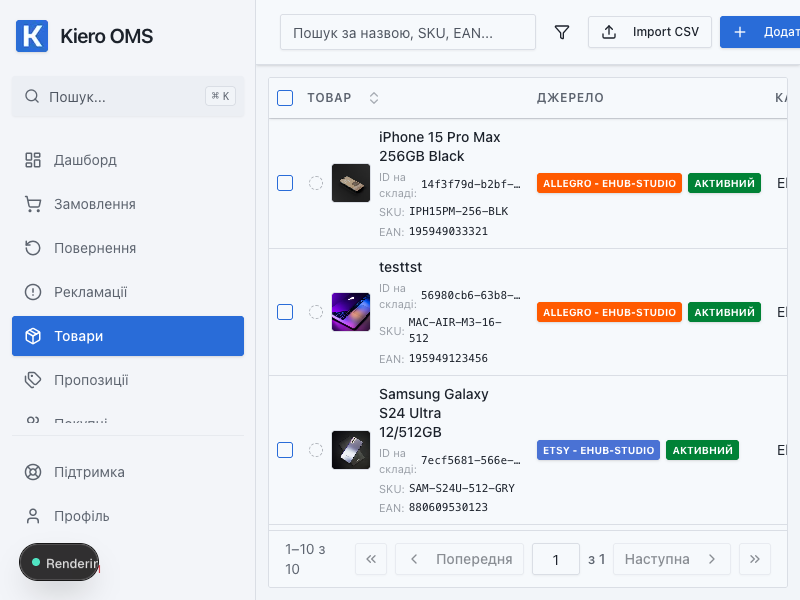Click the testtst product name
This screenshot has width=800, height=600.
coord(401,267)
